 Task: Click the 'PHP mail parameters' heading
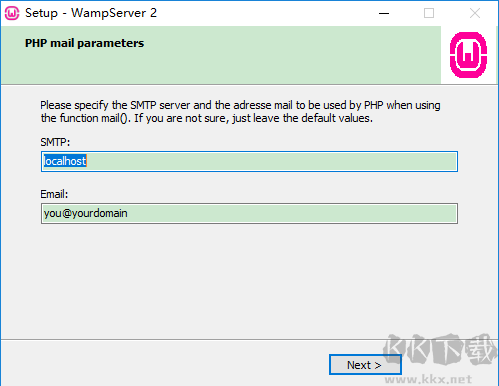[84, 43]
